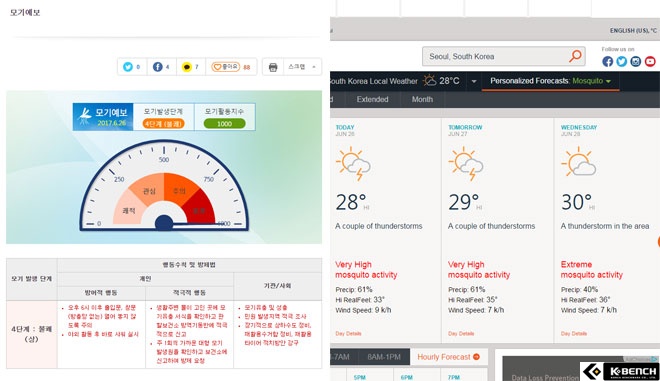Click today's Very High mosquito activity text
The width and height of the screenshot is (660, 381).
[x=366, y=269]
